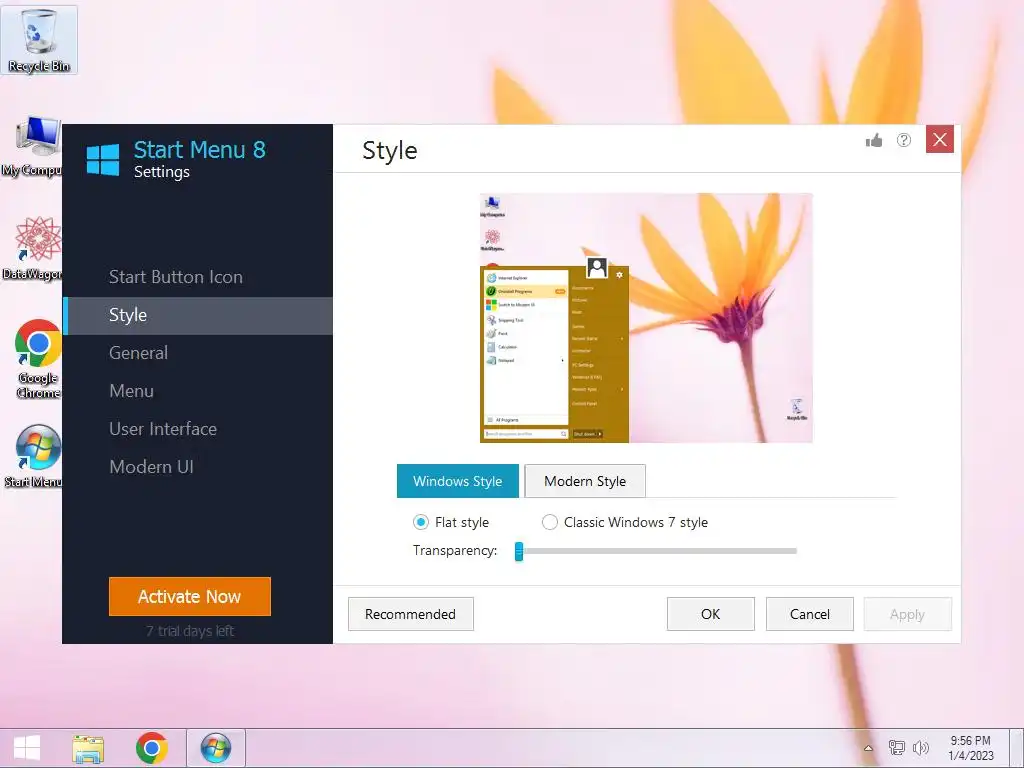1024x768 pixels.
Task: Select the Style sidebar item
Action: click(198, 315)
